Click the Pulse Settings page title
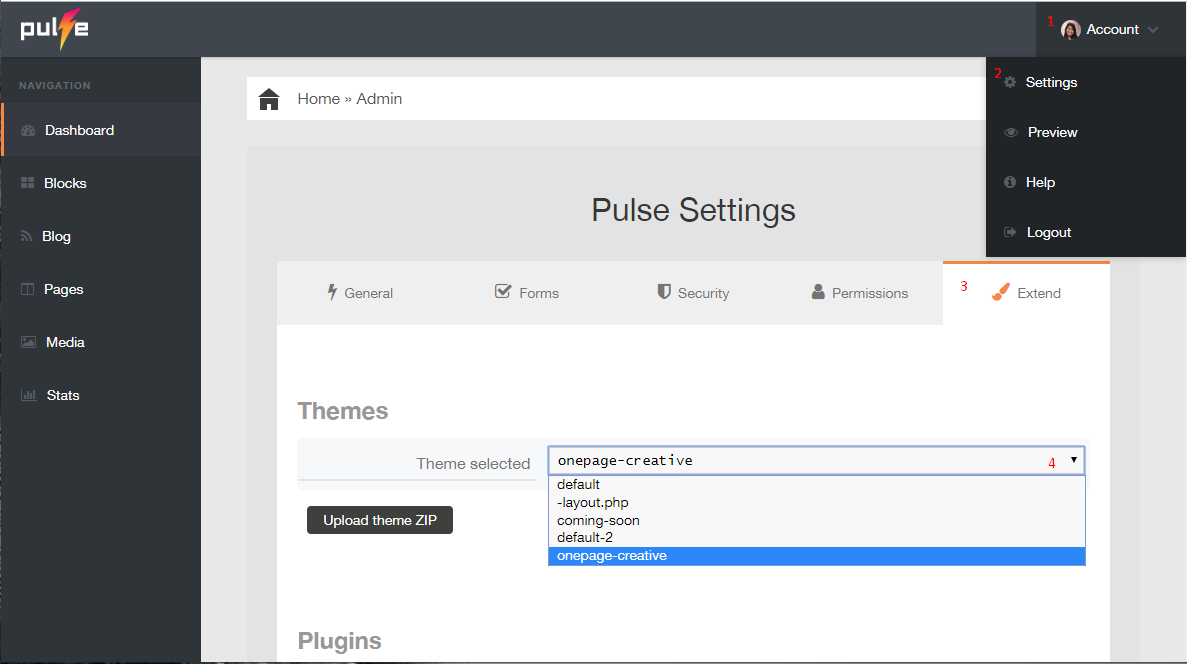Viewport: 1187px width, 664px height. click(x=693, y=210)
